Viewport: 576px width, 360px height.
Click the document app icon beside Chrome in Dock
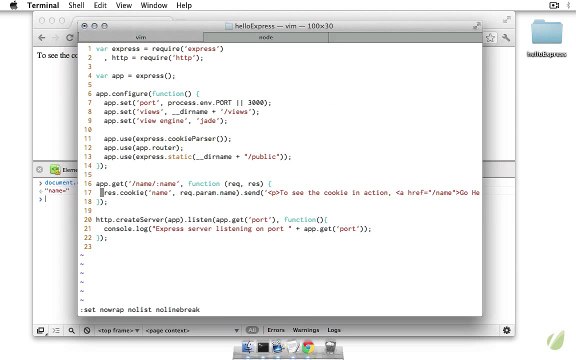[x=293, y=347]
